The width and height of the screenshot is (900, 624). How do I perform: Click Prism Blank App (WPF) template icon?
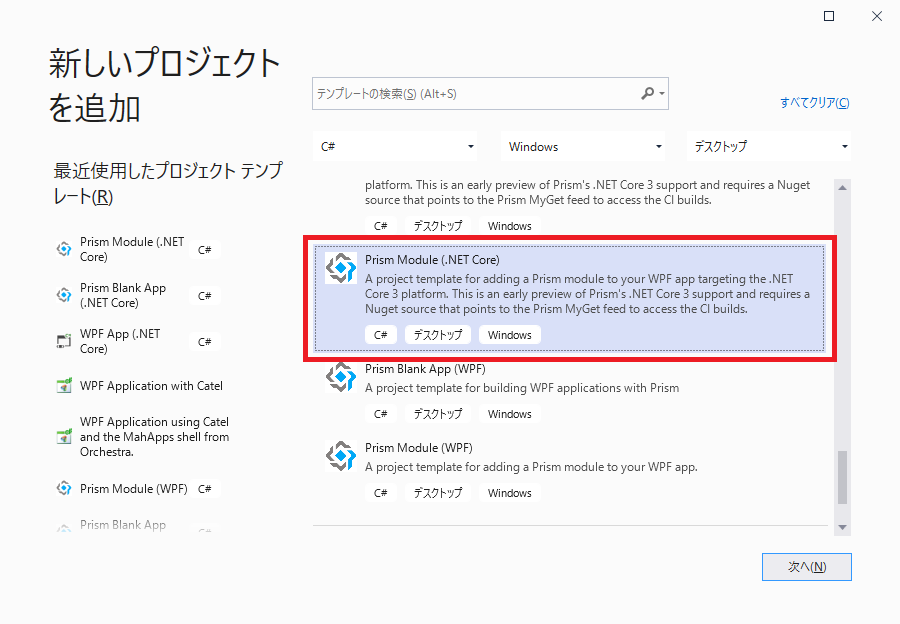point(341,377)
